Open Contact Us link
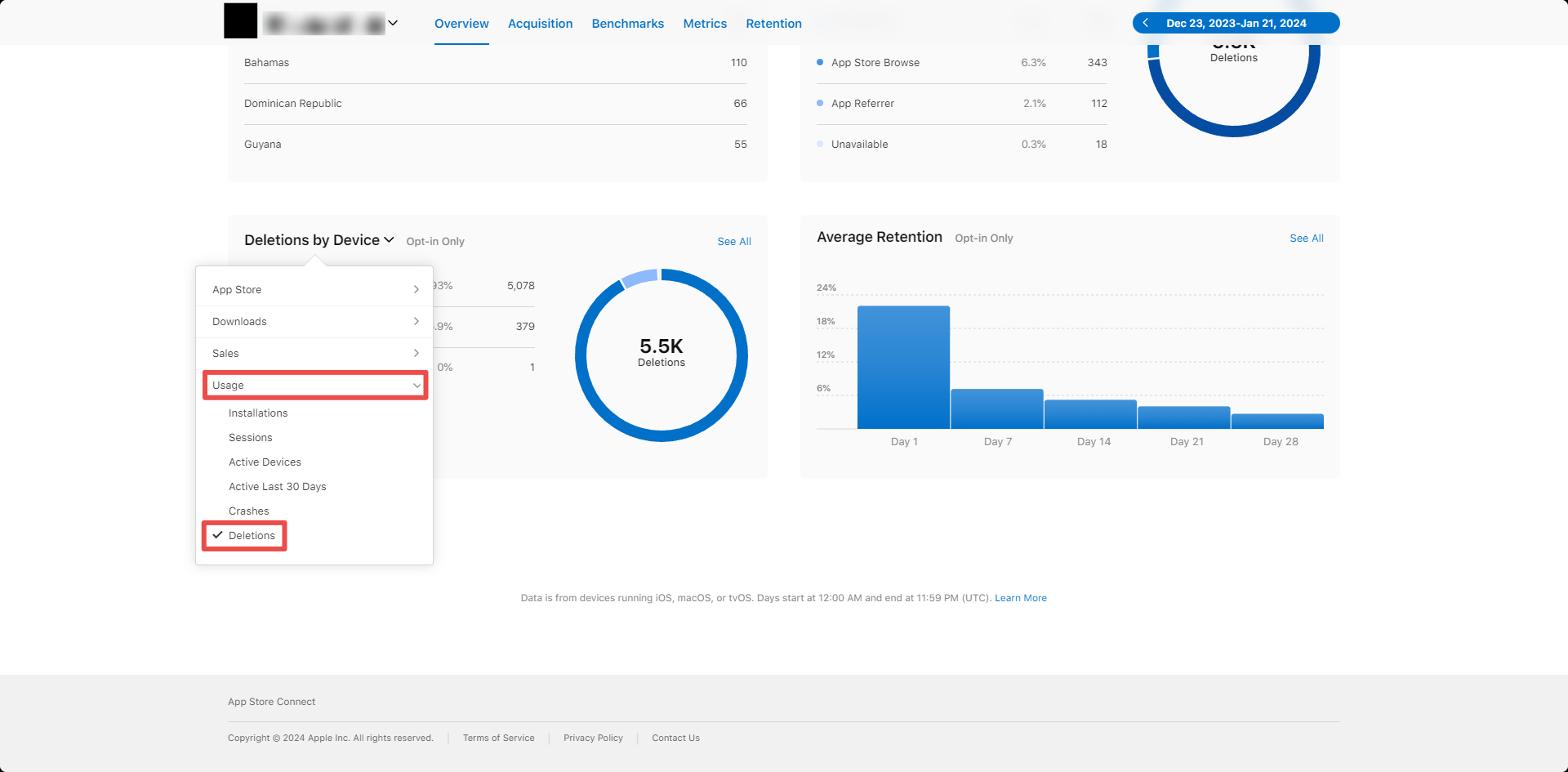Image resolution: width=1568 pixels, height=772 pixels. [x=675, y=739]
